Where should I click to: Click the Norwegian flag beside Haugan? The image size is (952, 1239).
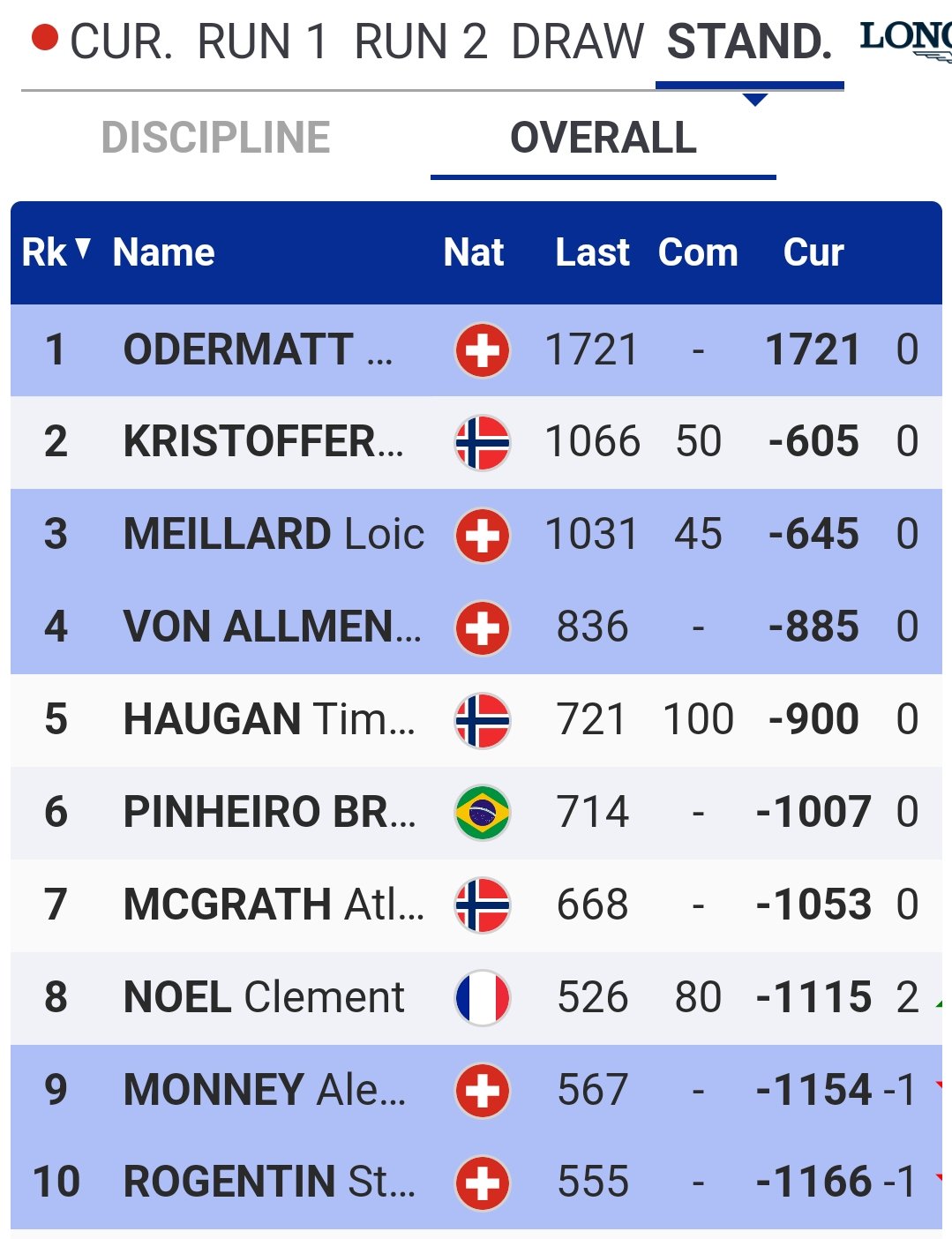pyautogui.click(x=482, y=720)
